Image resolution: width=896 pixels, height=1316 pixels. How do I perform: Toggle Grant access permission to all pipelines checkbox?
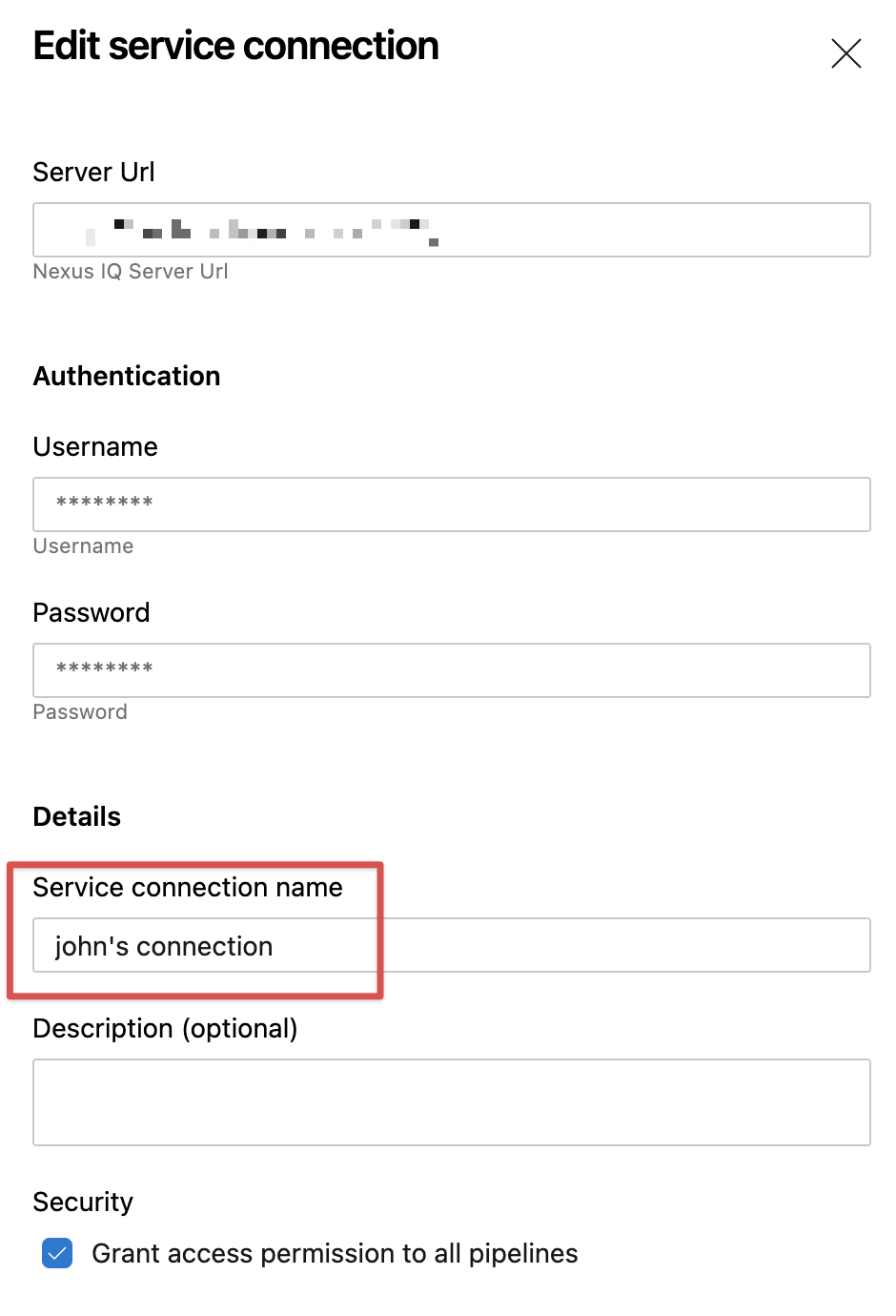(x=57, y=1253)
